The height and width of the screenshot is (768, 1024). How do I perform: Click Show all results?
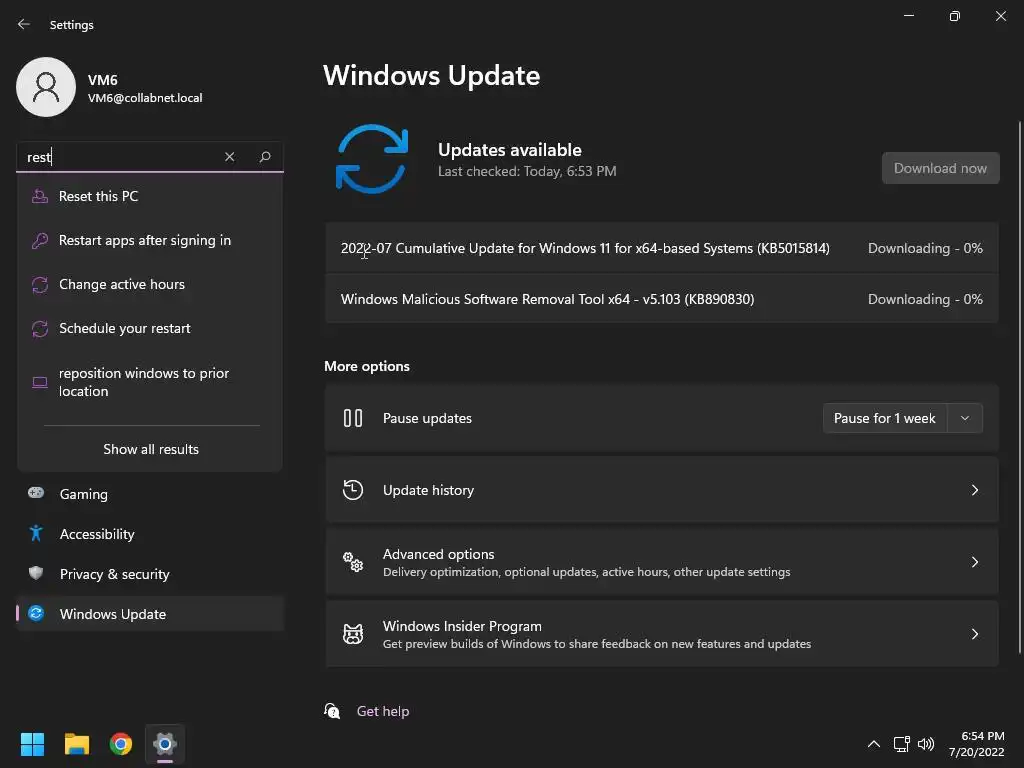click(x=151, y=449)
